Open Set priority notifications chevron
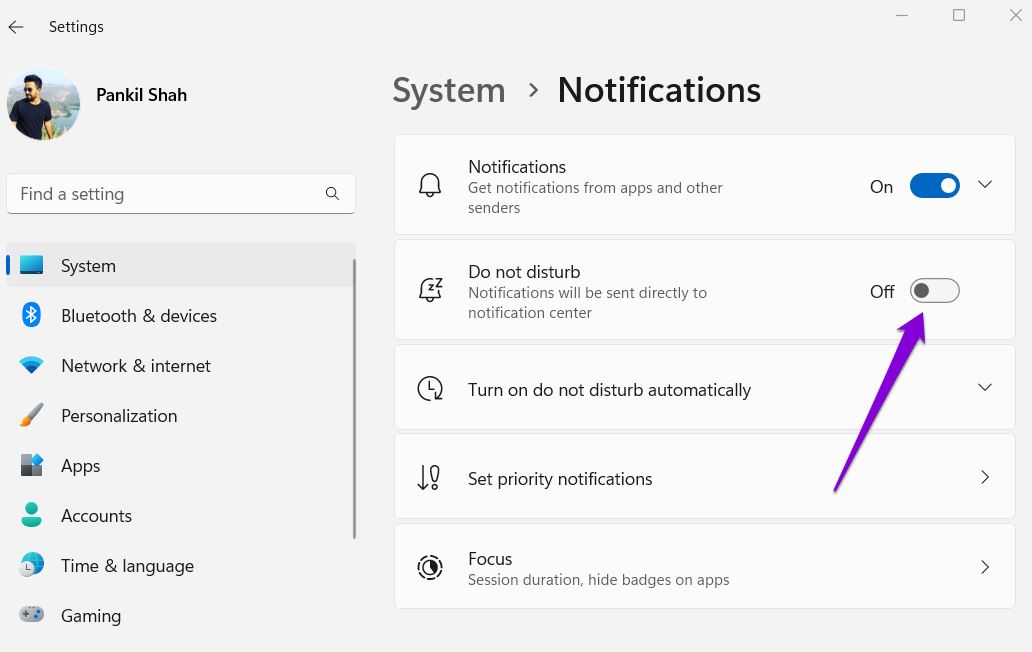Image resolution: width=1032 pixels, height=652 pixels. [985, 477]
